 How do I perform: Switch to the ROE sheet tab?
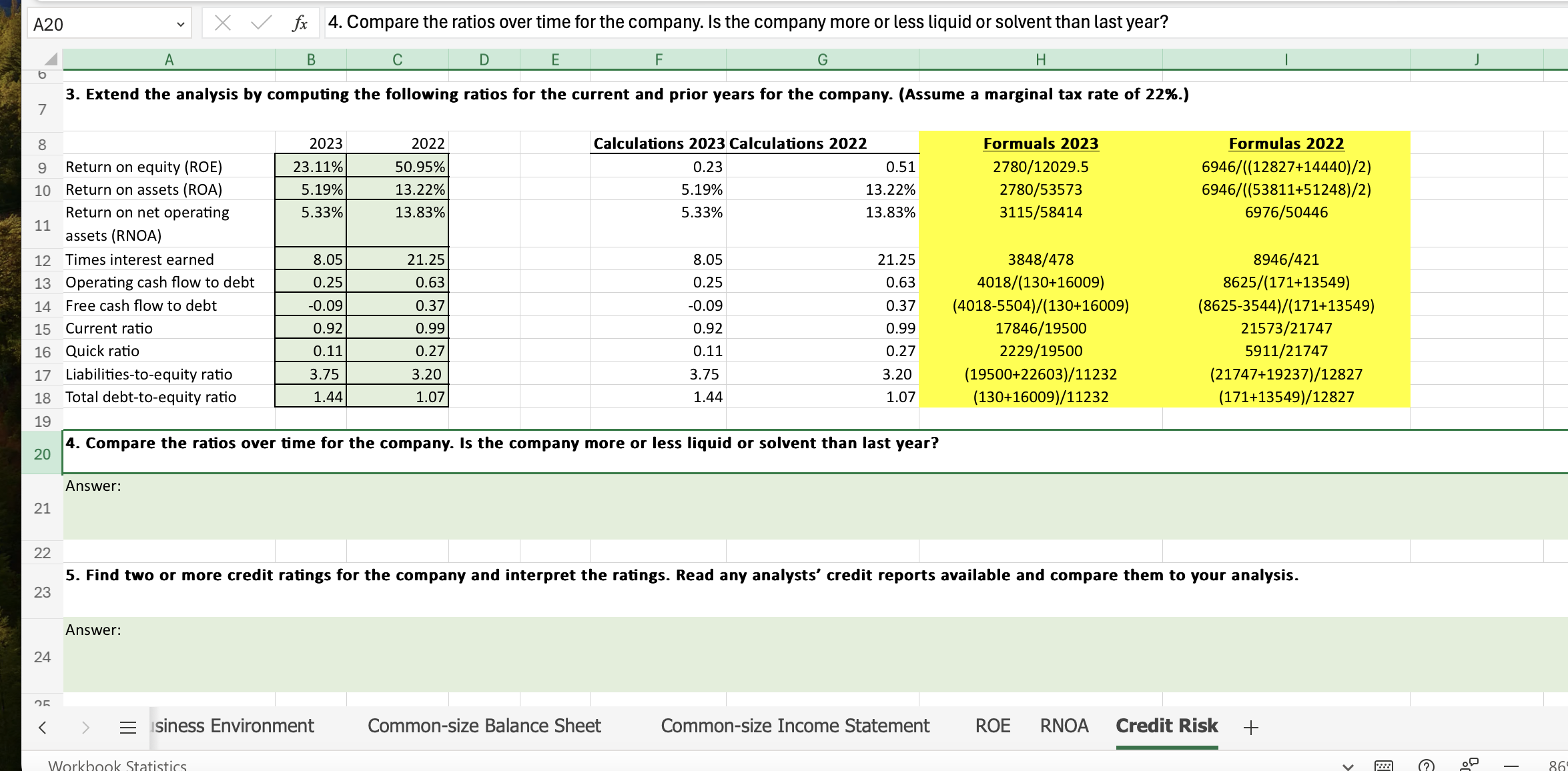tap(993, 726)
